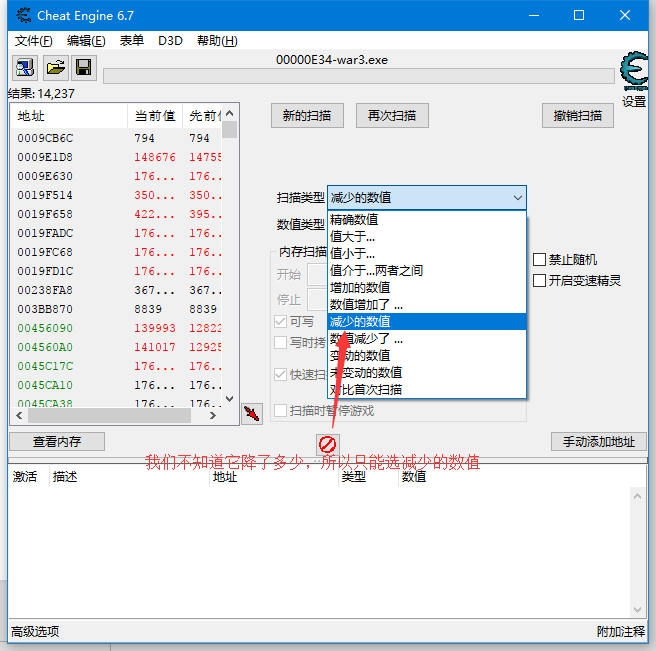The width and height of the screenshot is (656, 651).
Task: Select result row 0009CB6C
Action: (117, 138)
